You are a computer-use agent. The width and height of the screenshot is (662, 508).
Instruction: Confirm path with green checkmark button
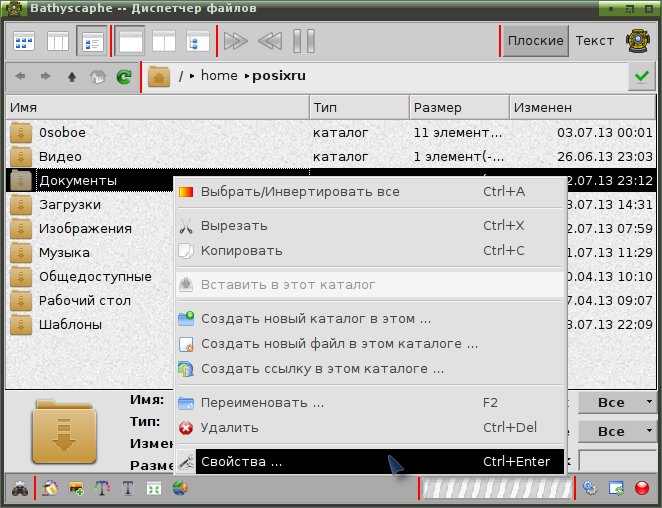coord(641,76)
